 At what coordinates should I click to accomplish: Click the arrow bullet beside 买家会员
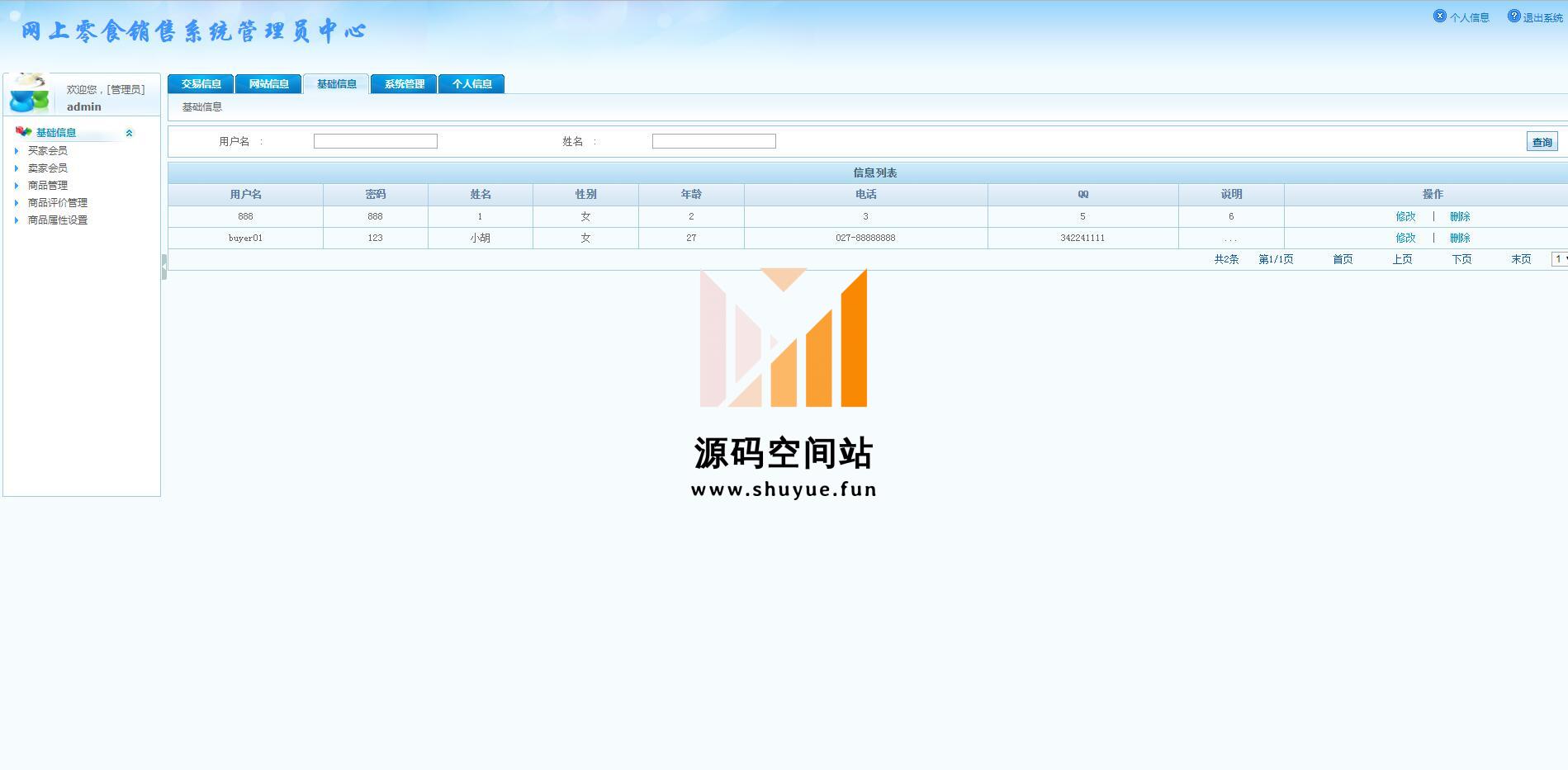tap(17, 151)
